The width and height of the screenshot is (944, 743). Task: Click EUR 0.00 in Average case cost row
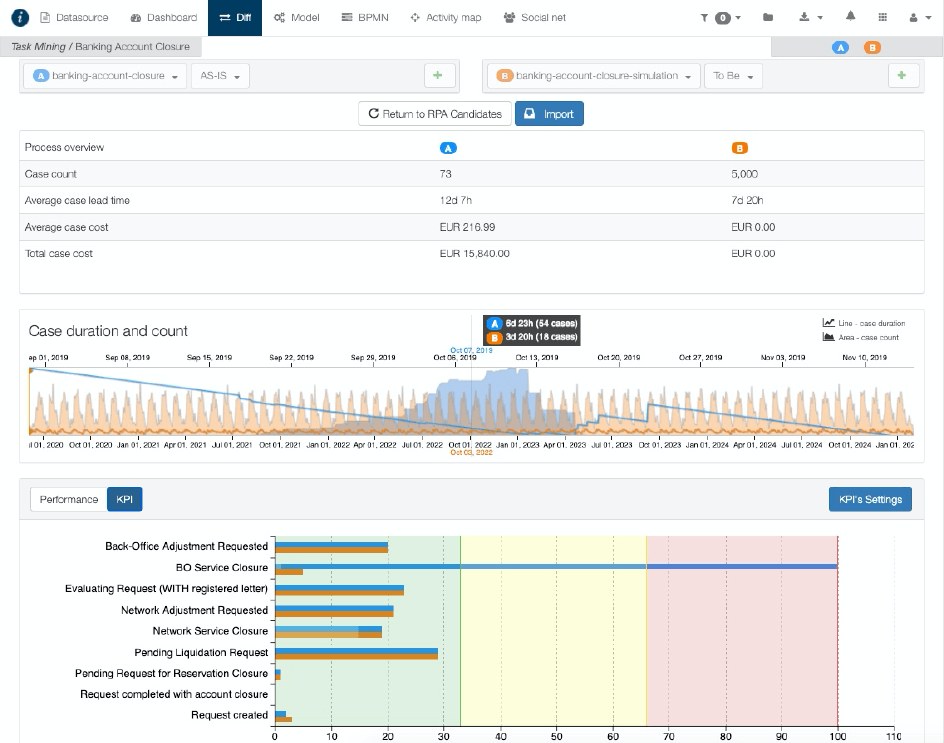pos(753,227)
